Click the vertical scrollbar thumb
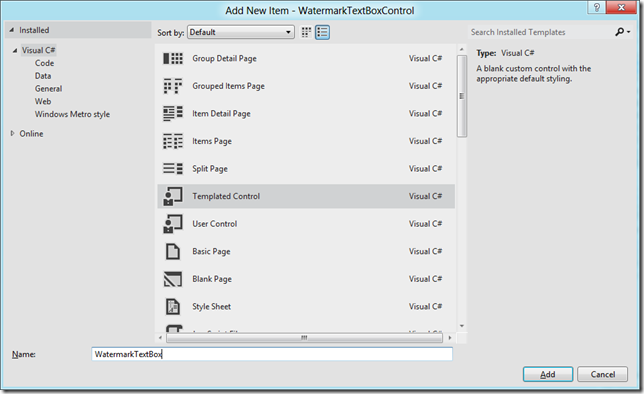 click(x=462, y=96)
